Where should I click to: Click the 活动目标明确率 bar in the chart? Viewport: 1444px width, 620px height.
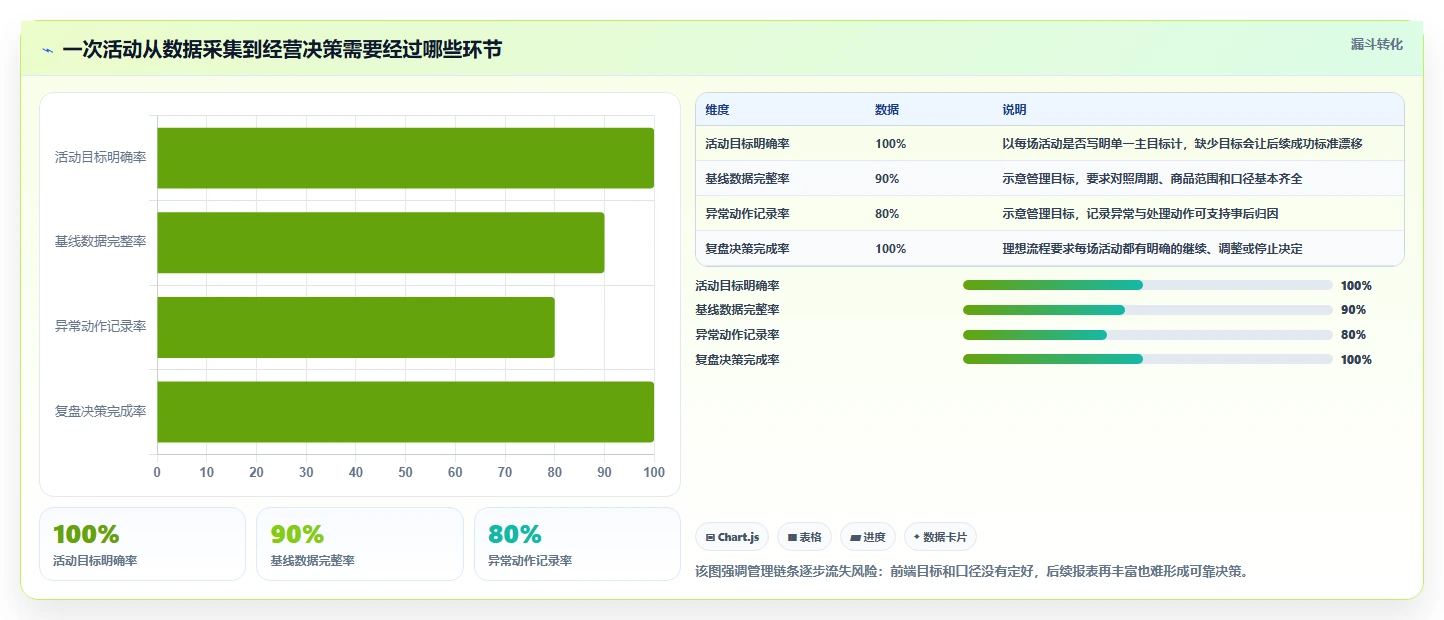pyautogui.click(x=405, y=158)
